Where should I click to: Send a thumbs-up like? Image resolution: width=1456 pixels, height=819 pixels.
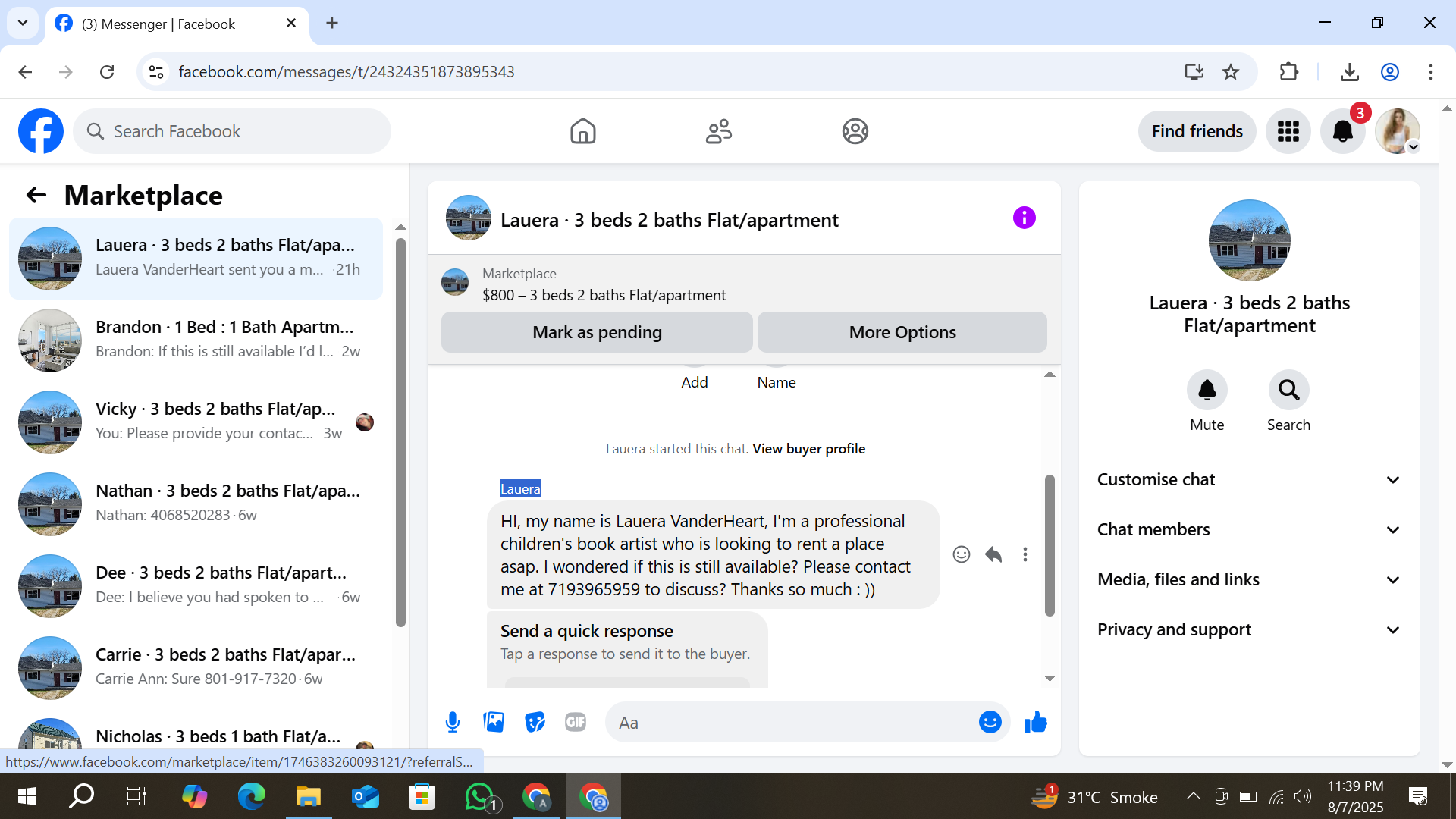(x=1035, y=722)
